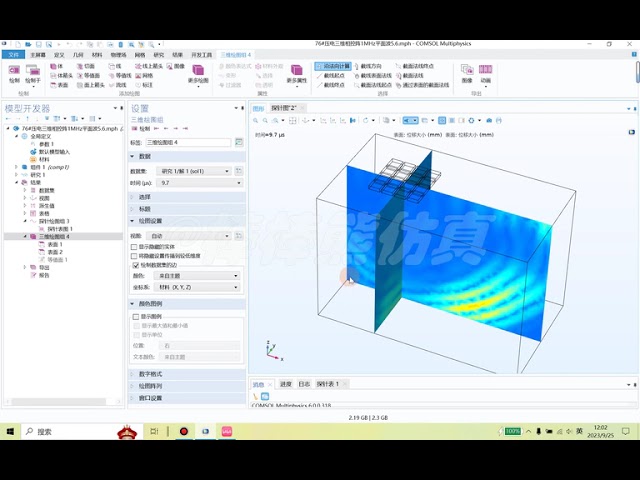The height and width of the screenshot is (480, 640).
Task: Add a 表面 (Surface) plot from ribbon
Action: click(59, 85)
